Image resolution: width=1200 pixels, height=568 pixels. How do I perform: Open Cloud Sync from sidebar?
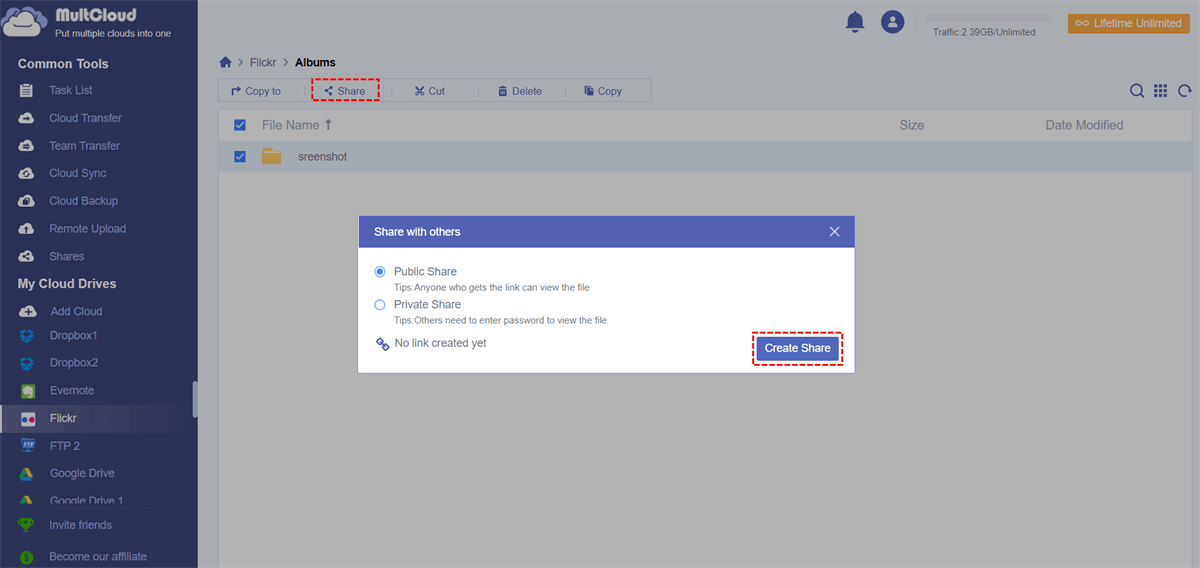click(77, 173)
